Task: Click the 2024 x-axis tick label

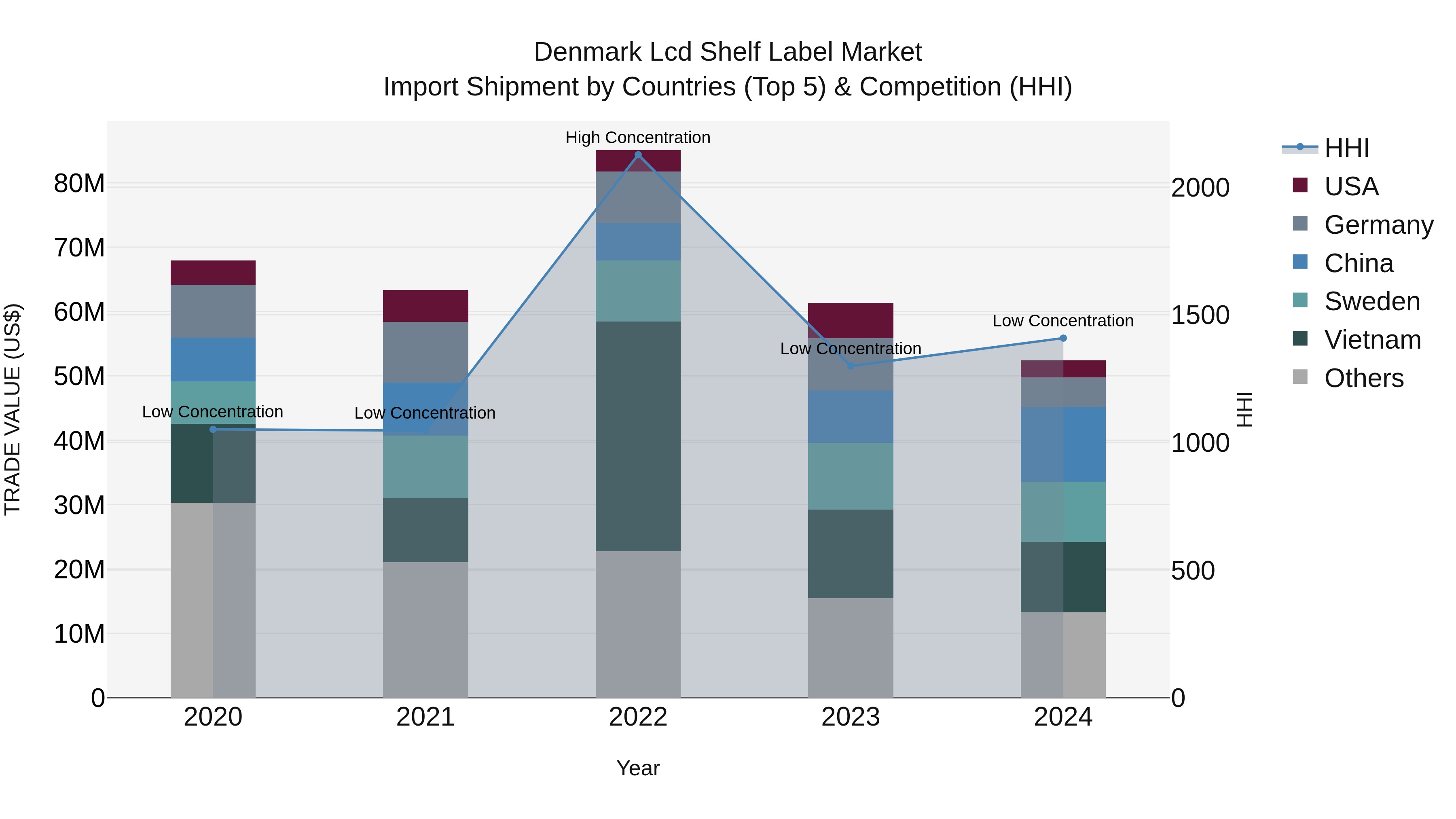Action: click(x=1063, y=717)
